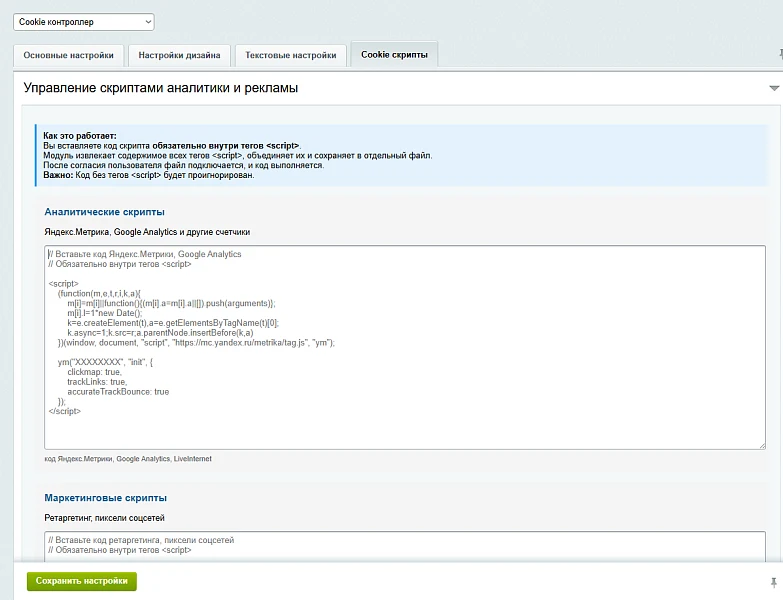The image size is (783, 600).
Task: Click the Сохранить настройки button
Action: click(82, 581)
